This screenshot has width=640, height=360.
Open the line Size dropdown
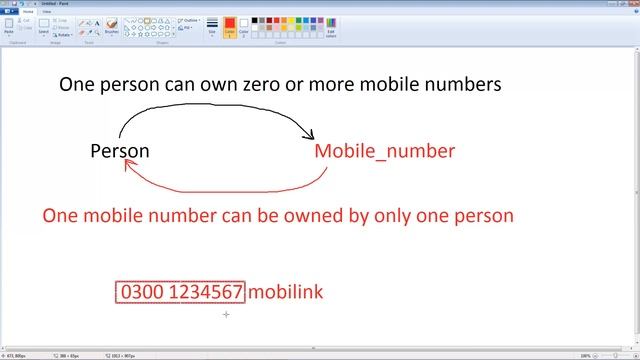coord(212,27)
